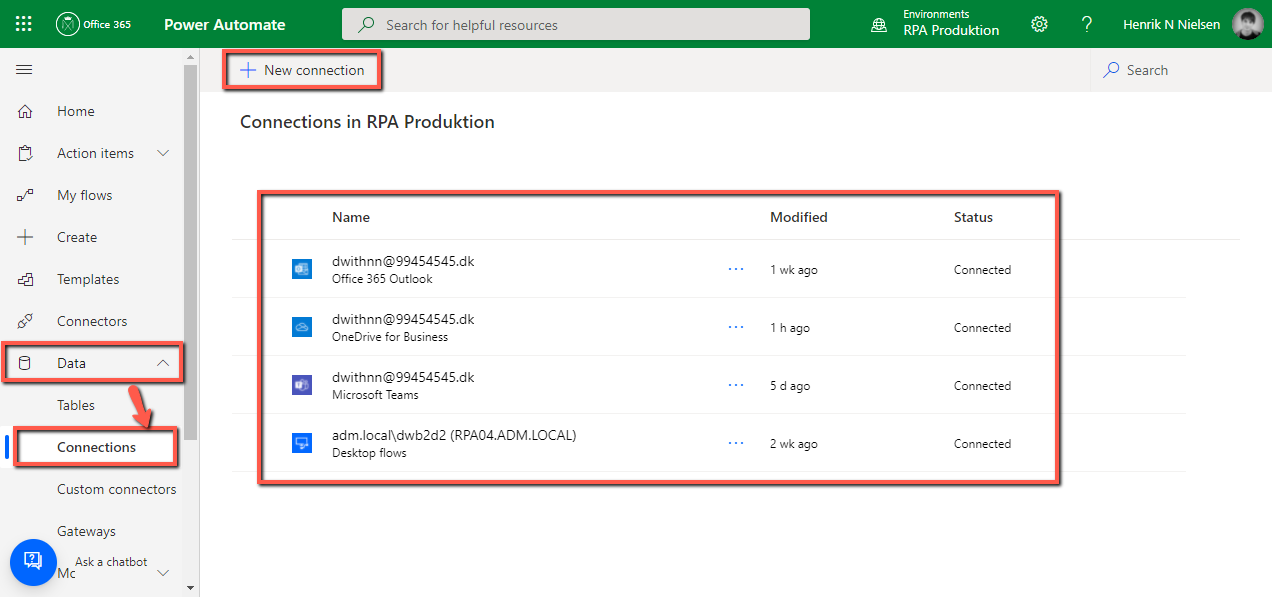Screen dimensions: 1272x597
Task: Open the Create page
Action: click(x=77, y=237)
